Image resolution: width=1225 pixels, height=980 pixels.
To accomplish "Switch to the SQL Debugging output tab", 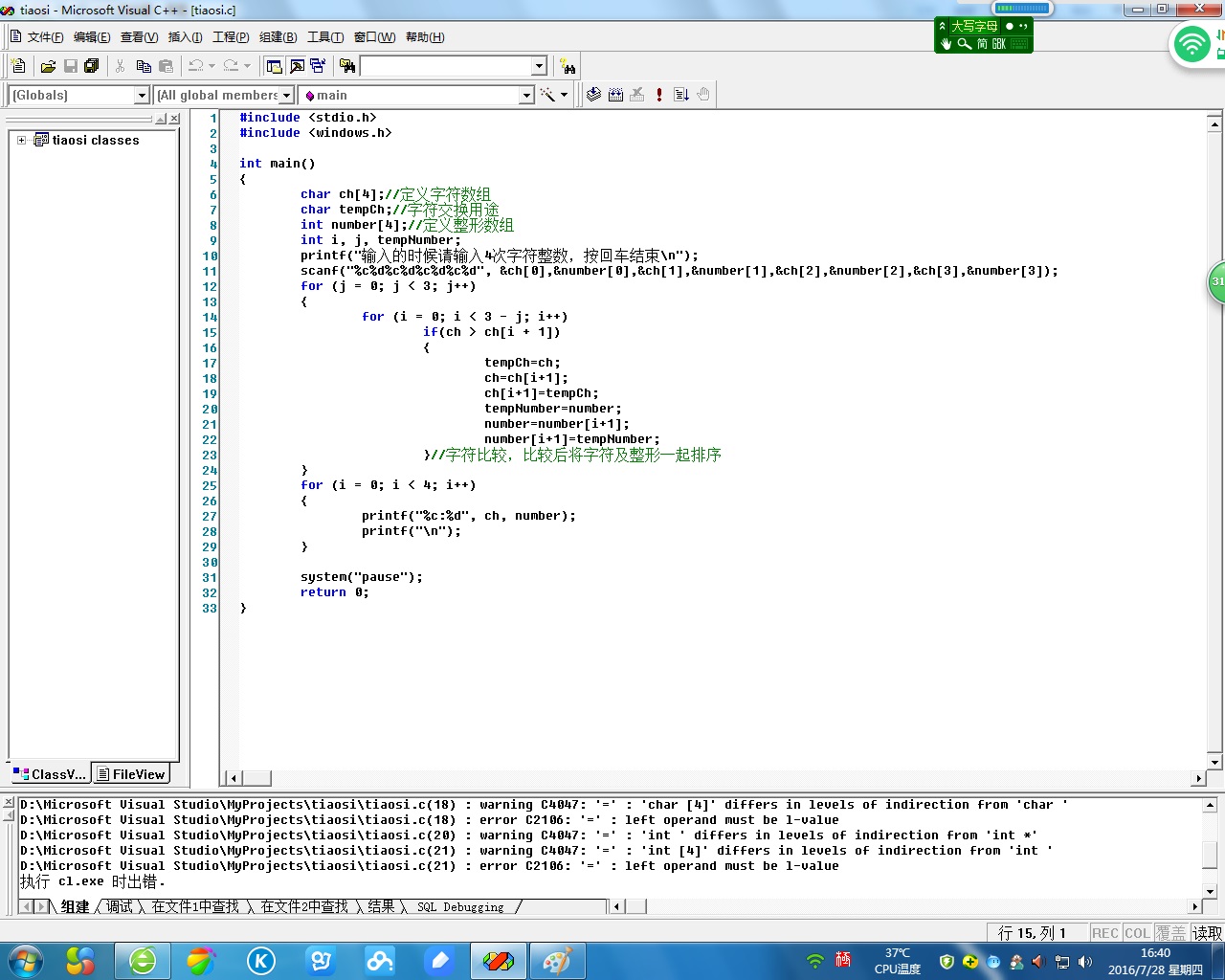I will pyautogui.click(x=460, y=906).
